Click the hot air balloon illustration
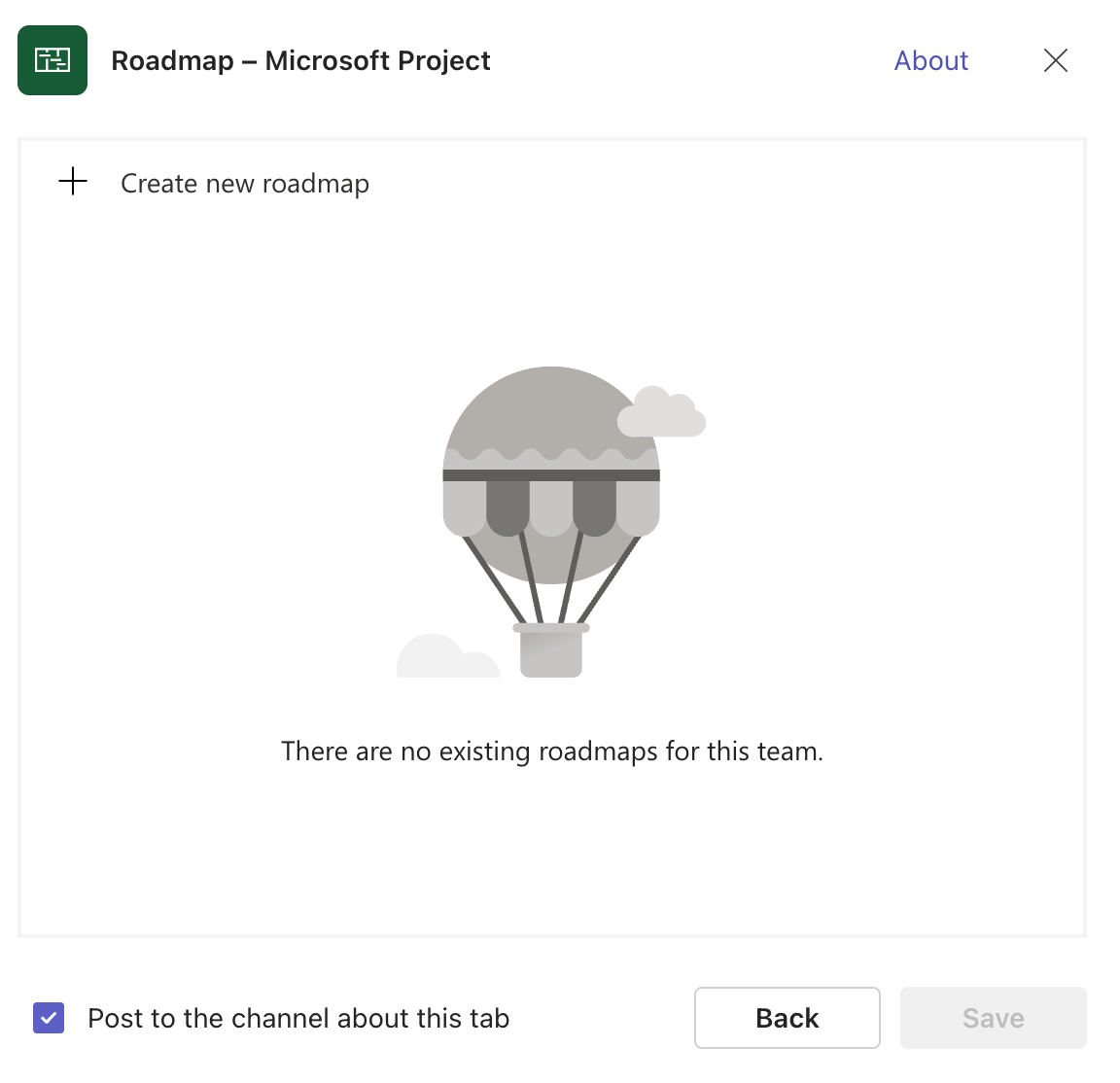Viewport: 1120px width, 1083px height. click(551, 515)
